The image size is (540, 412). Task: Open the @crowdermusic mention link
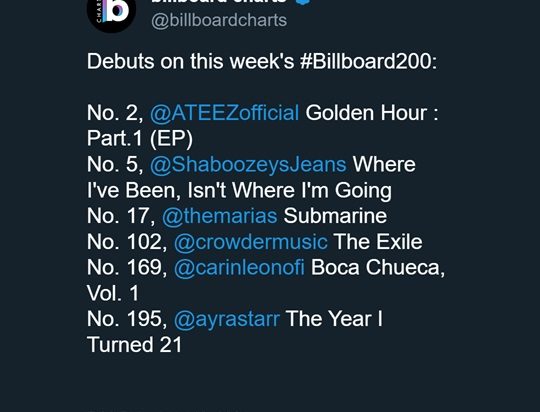coord(250,242)
